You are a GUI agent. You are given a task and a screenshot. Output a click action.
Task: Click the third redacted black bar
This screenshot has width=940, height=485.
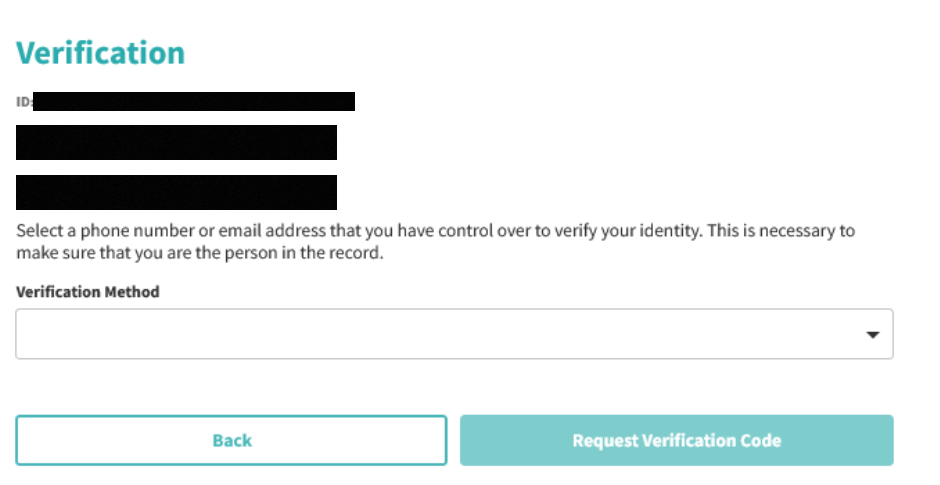pos(176,192)
